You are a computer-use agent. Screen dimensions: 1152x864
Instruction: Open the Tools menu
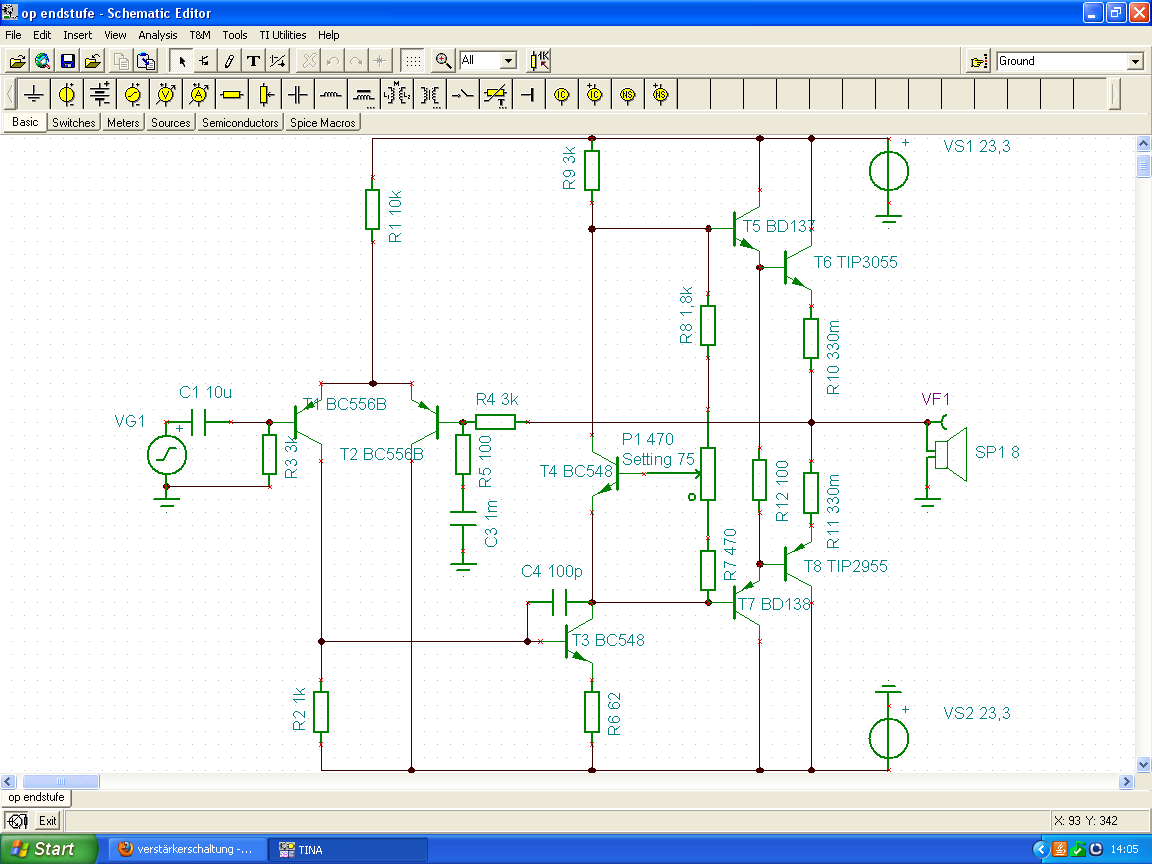coord(234,35)
